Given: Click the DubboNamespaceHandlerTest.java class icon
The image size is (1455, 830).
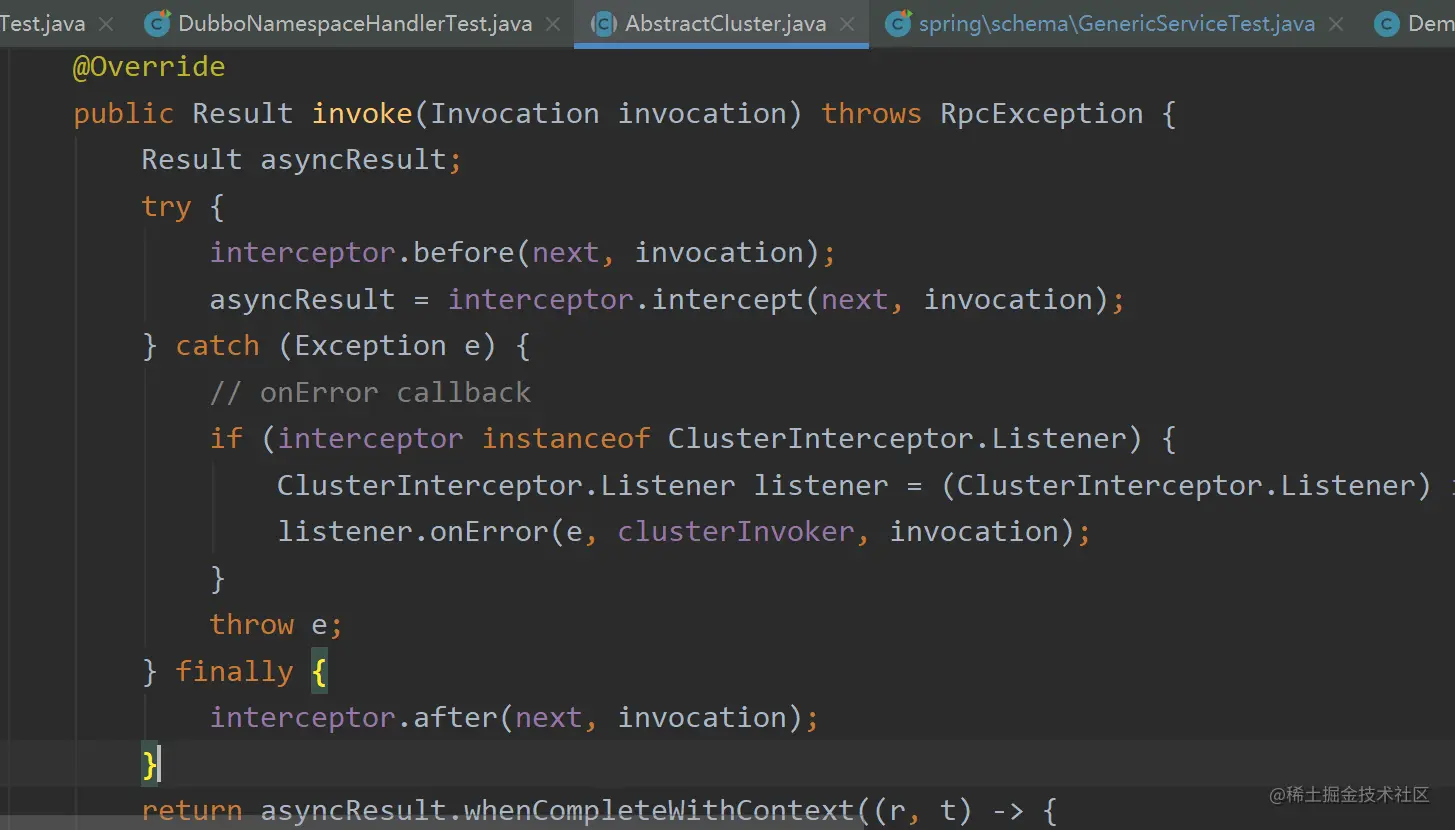Looking at the screenshot, I should tap(157, 23).
